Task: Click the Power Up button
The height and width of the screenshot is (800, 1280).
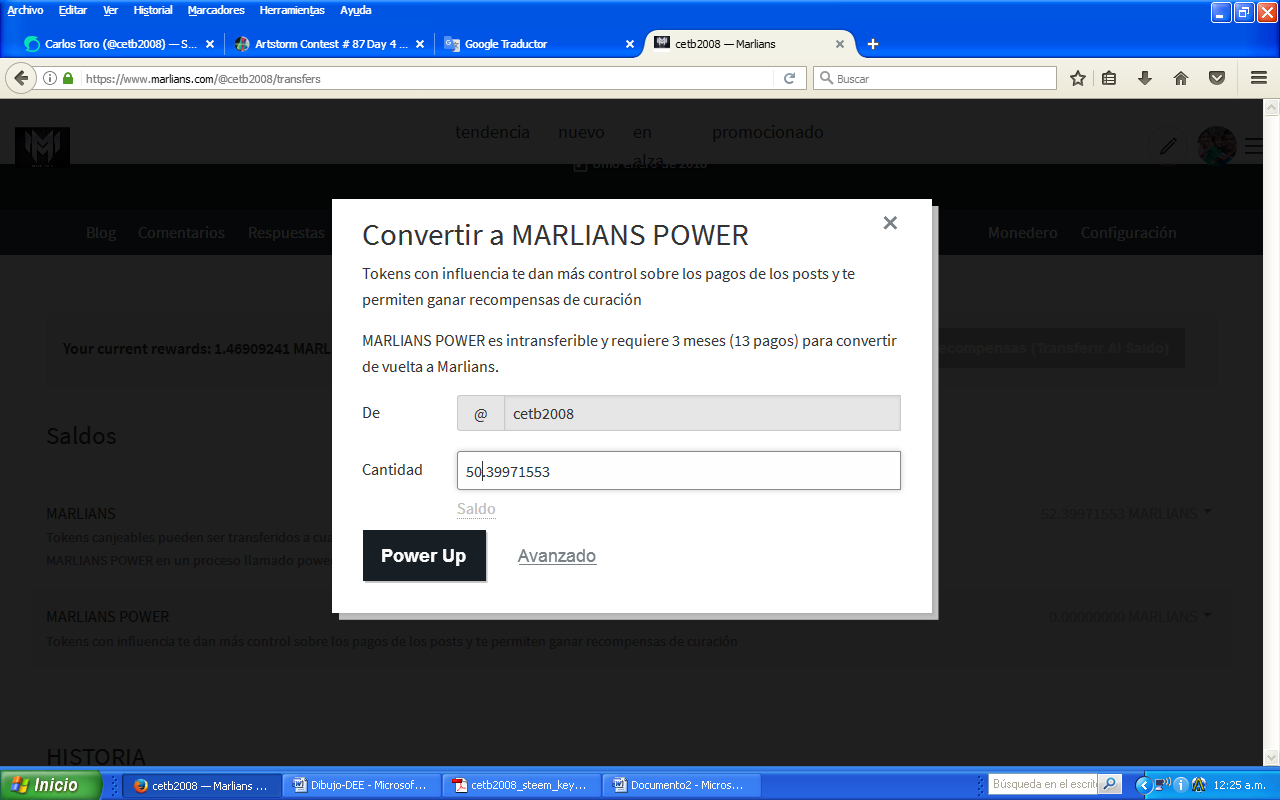Action: (424, 556)
